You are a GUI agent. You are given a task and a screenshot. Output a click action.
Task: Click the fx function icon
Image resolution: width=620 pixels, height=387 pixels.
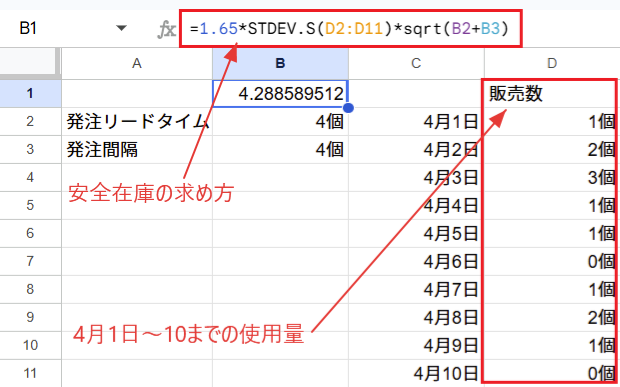167,29
